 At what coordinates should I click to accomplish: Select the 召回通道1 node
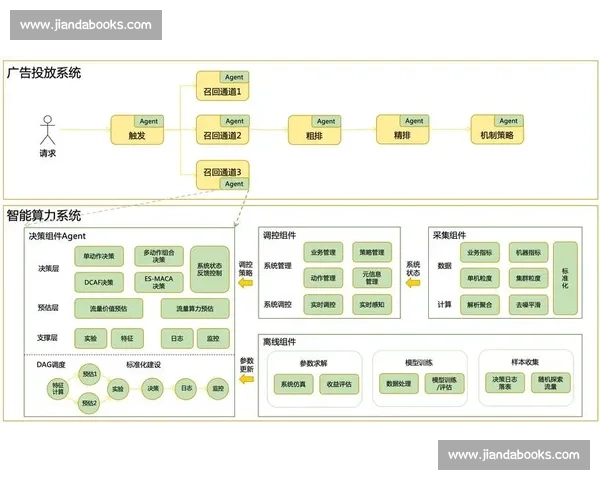tap(223, 86)
